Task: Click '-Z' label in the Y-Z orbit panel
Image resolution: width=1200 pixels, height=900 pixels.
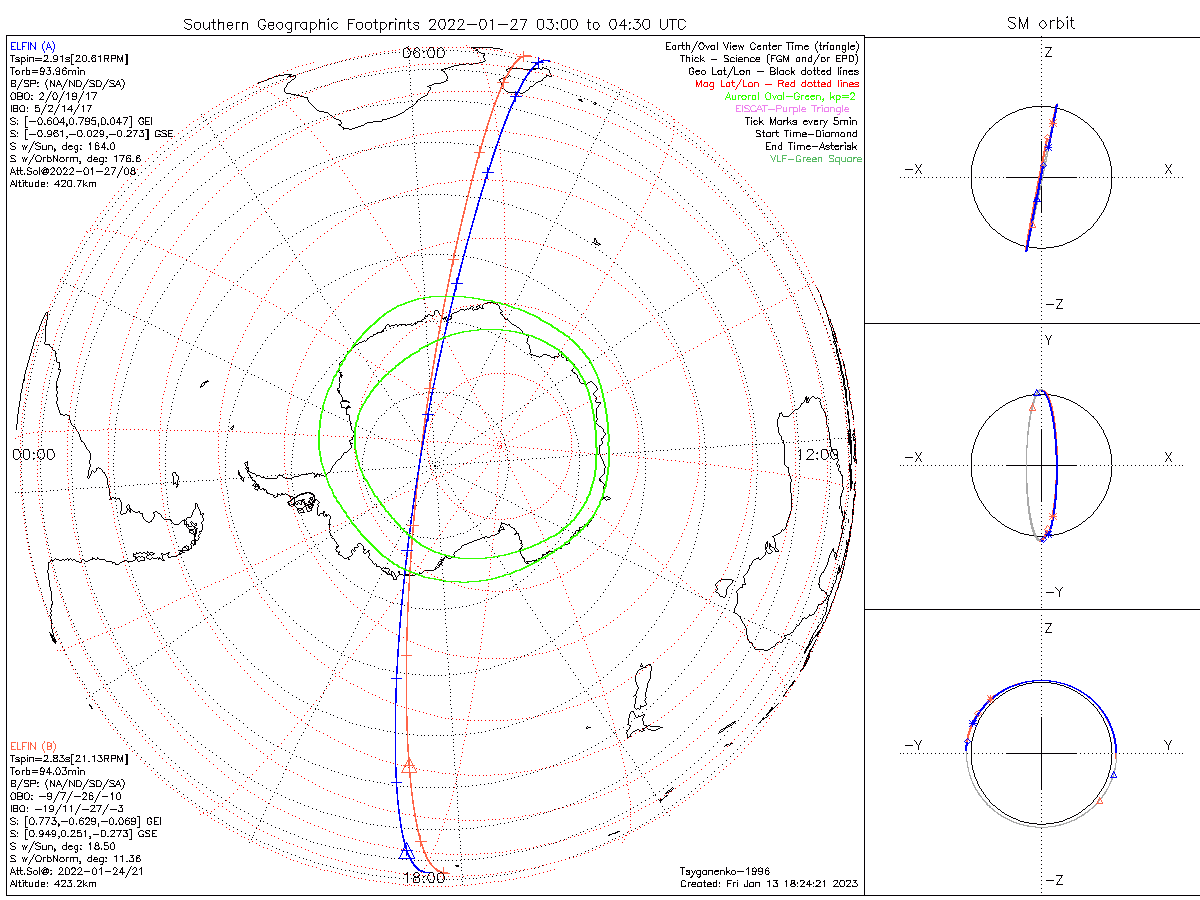Action: coord(1054,881)
